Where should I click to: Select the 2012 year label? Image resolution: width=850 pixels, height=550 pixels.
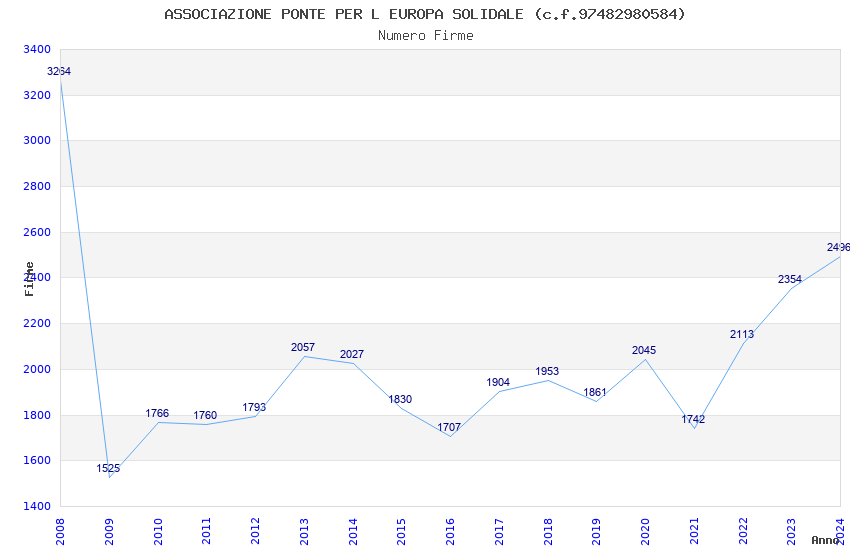pyautogui.click(x=255, y=531)
